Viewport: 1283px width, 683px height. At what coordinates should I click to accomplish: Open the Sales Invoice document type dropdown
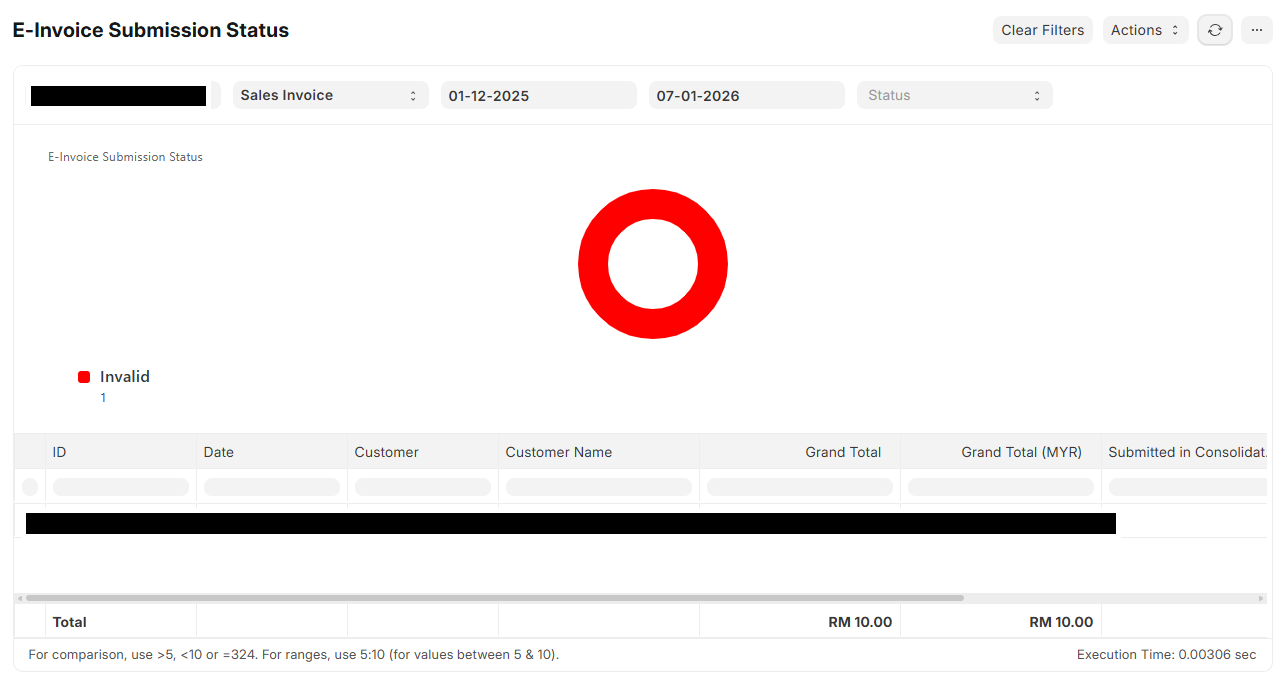(330, 95)
